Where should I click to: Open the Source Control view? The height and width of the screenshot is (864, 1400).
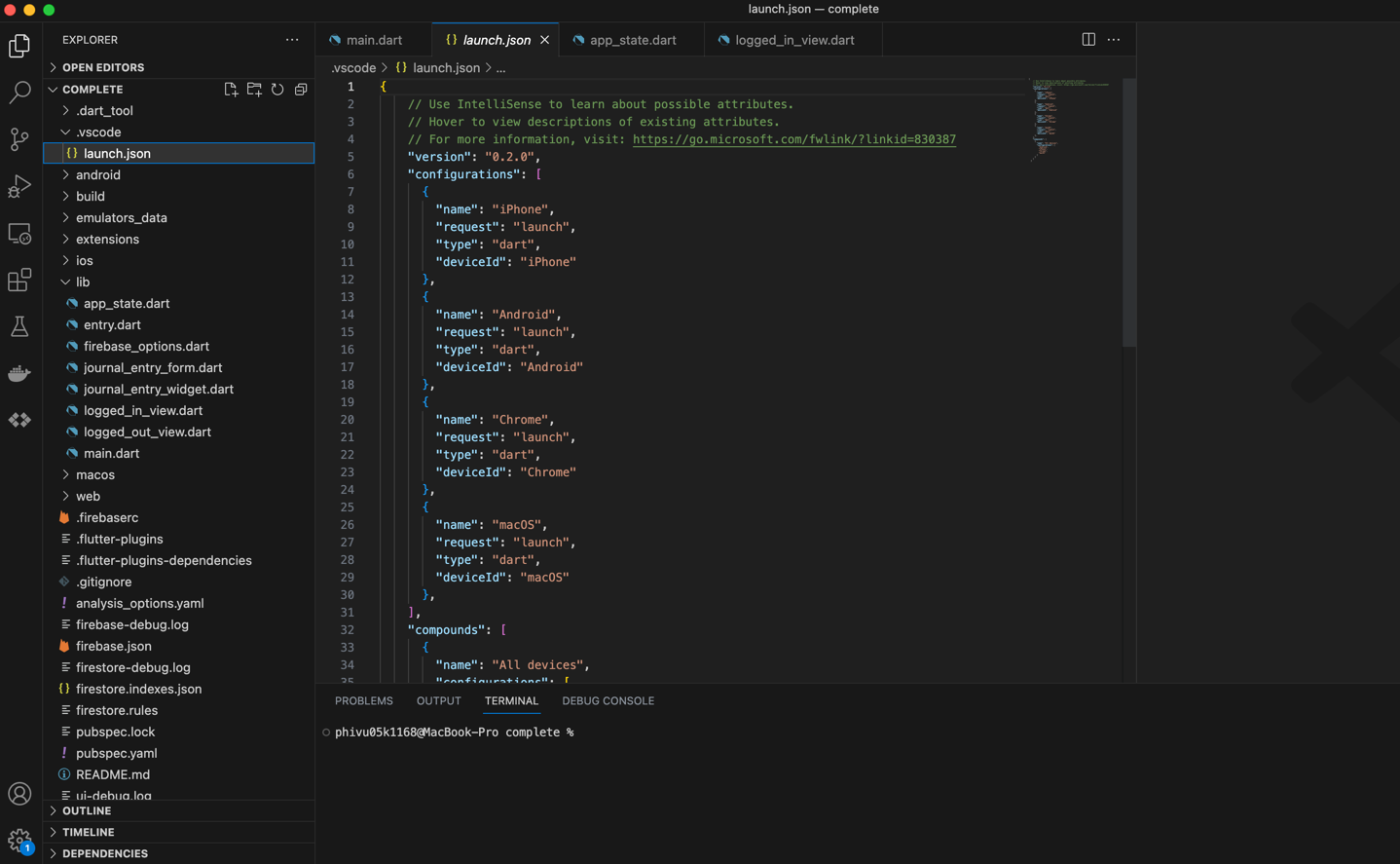click(x=19, y=139)
